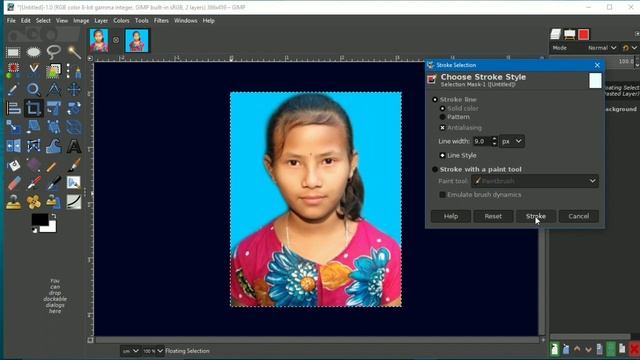Click the Stroke button
This screenshot has height=360, width=640.
536,216
